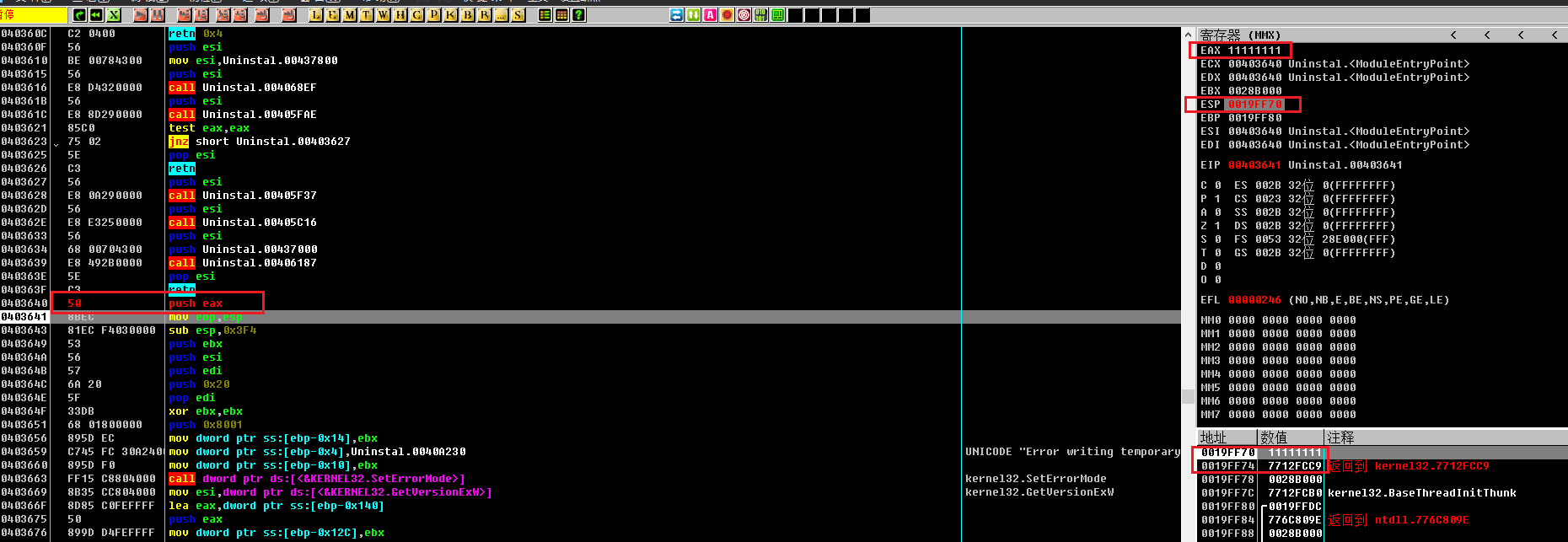Click the green up-down arrows plugin icon
This screenshot has height=542, width=1568.
pos(694,15)
